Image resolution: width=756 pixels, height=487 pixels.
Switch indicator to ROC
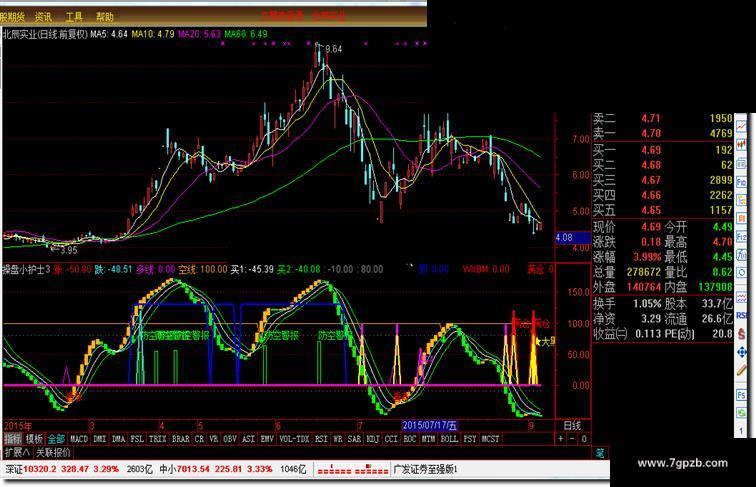pyautogui.click(x=409, y=439)
